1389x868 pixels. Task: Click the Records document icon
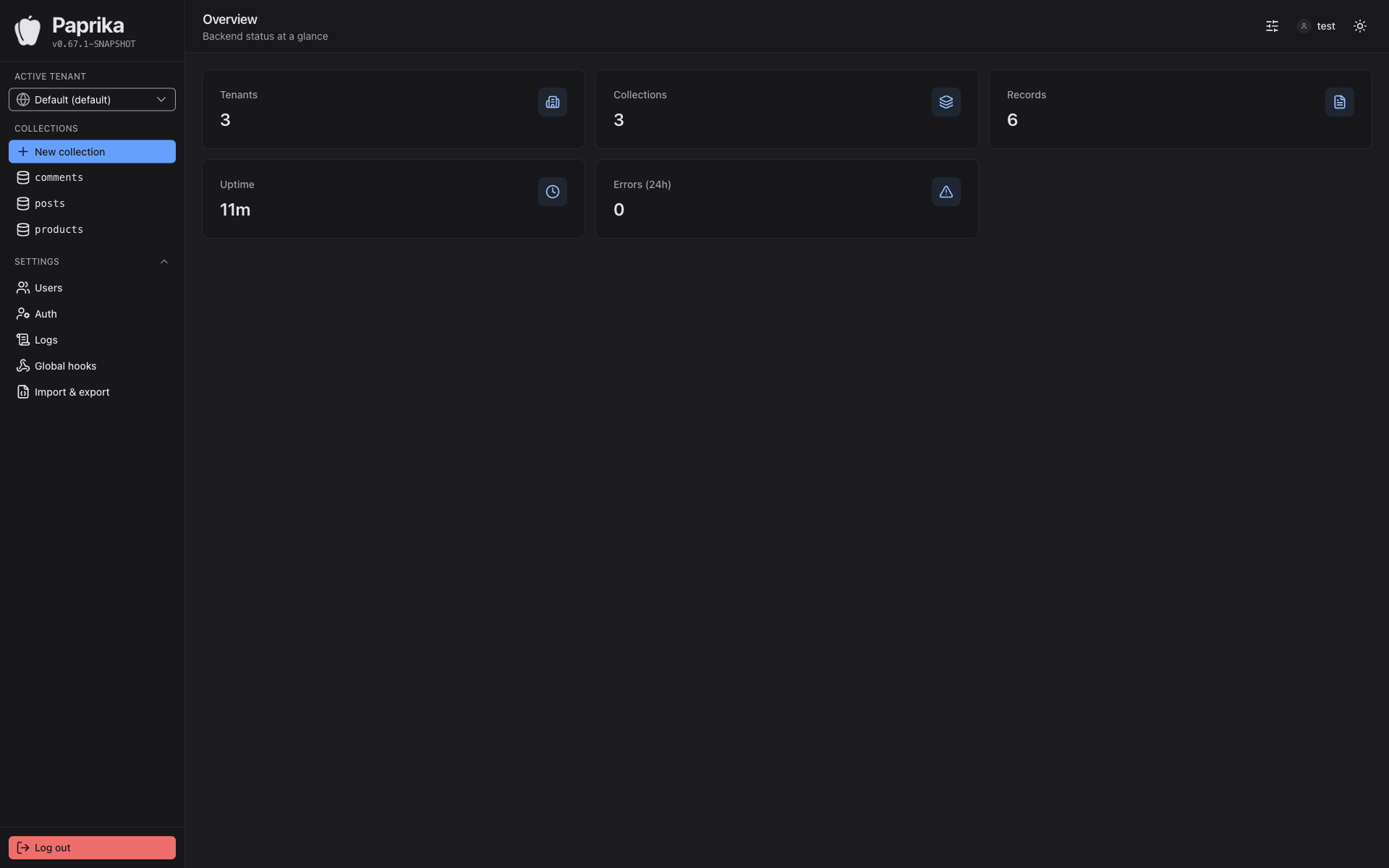[1340, 102]
